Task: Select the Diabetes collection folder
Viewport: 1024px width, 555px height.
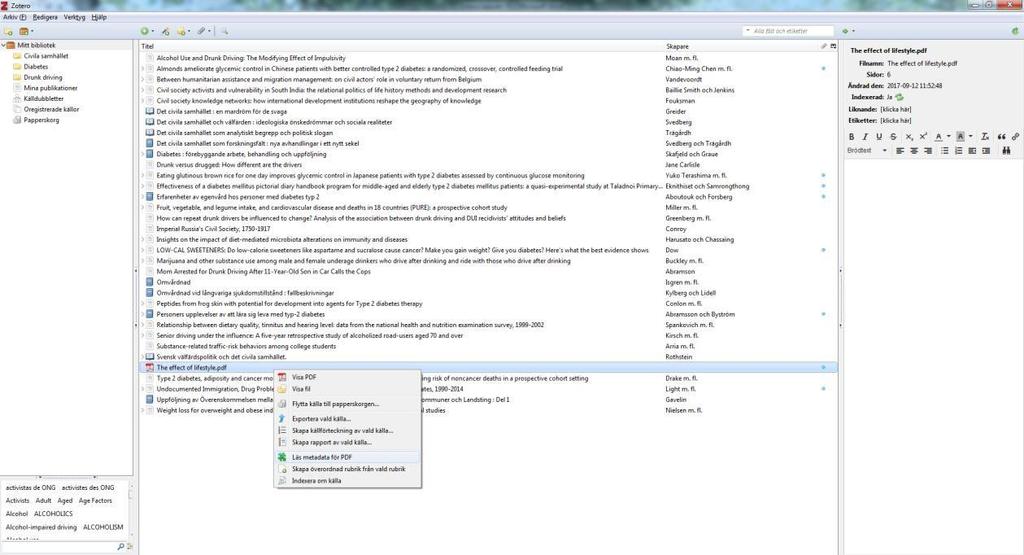Action: [35, 67]
